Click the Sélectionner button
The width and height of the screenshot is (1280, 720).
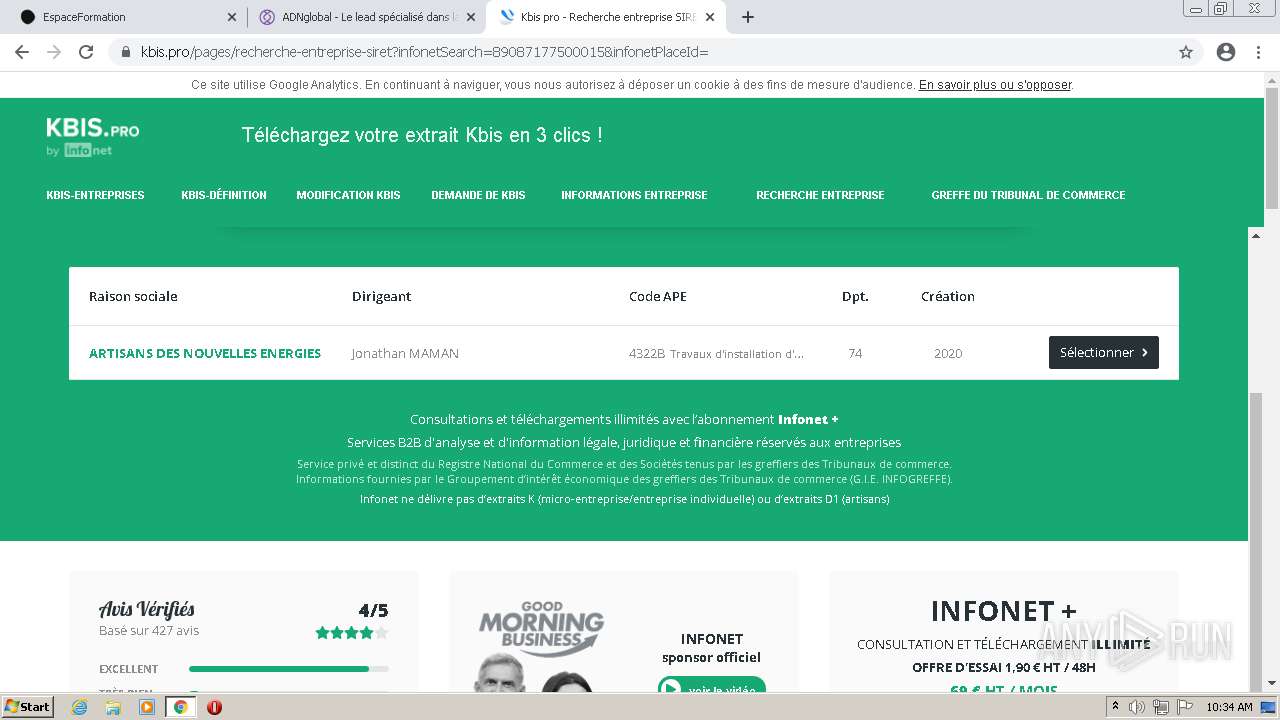coord(1104,352)
